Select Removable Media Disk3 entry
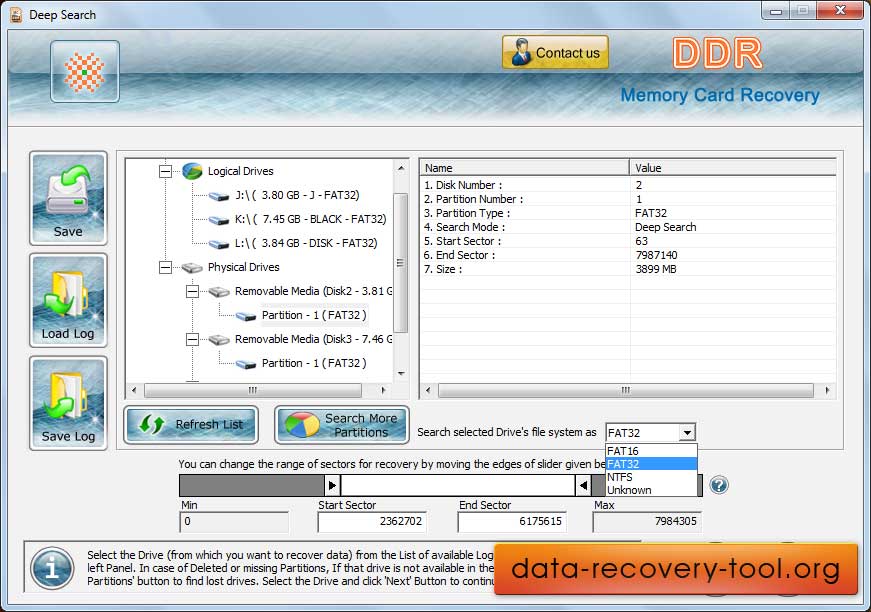This screenshot has width=871, height=612. [313, 339]
